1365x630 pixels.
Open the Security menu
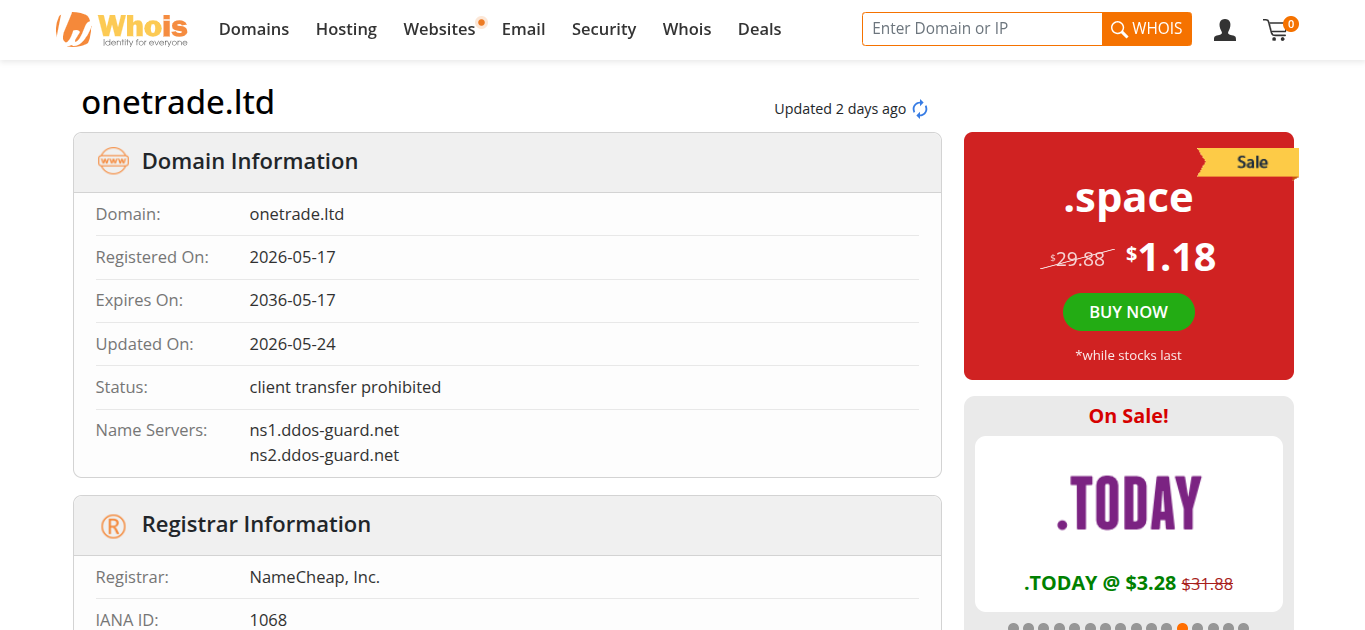point(604,29)
